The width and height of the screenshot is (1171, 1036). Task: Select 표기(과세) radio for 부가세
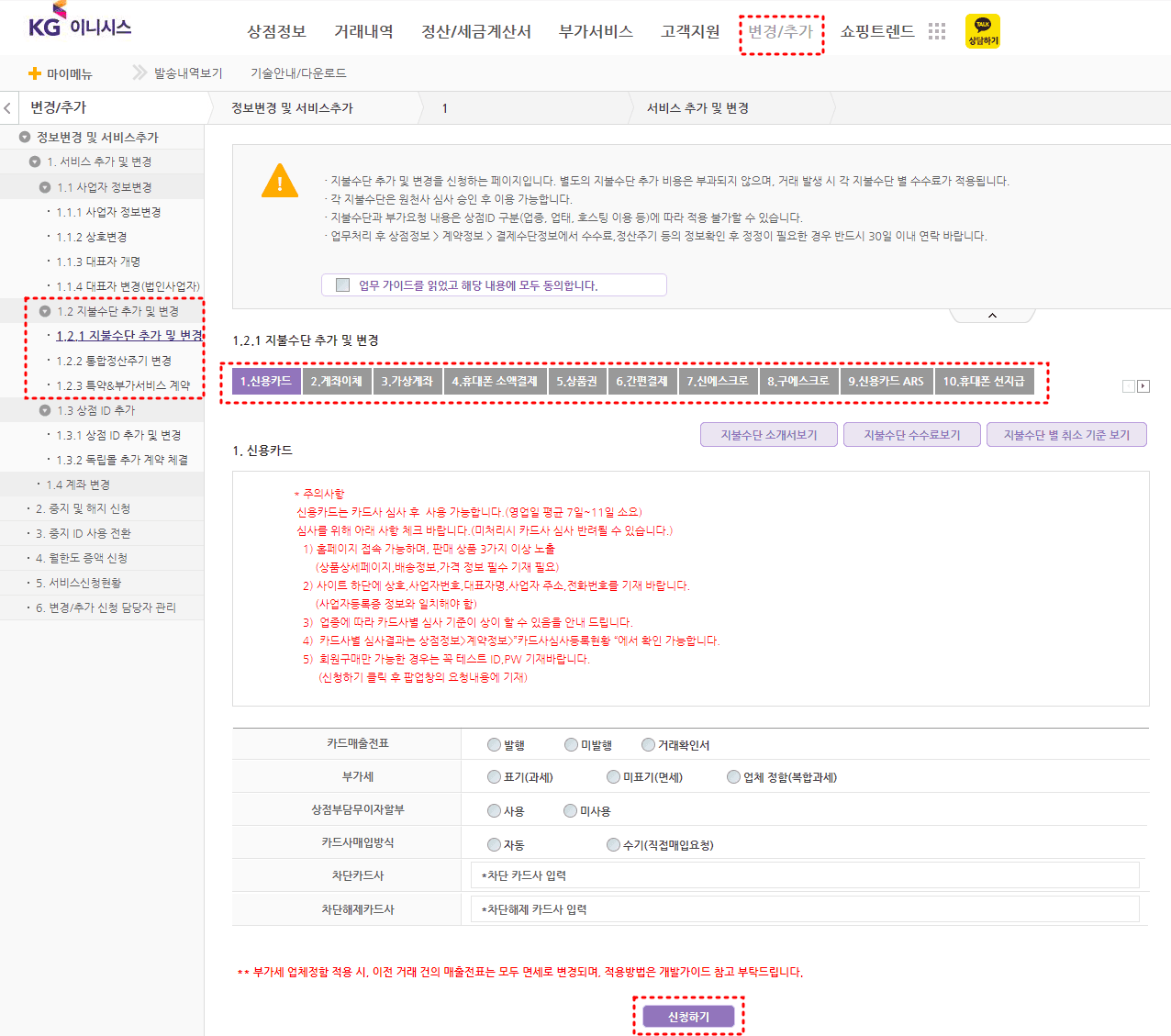pyautogui.click(x=494, y=777)
